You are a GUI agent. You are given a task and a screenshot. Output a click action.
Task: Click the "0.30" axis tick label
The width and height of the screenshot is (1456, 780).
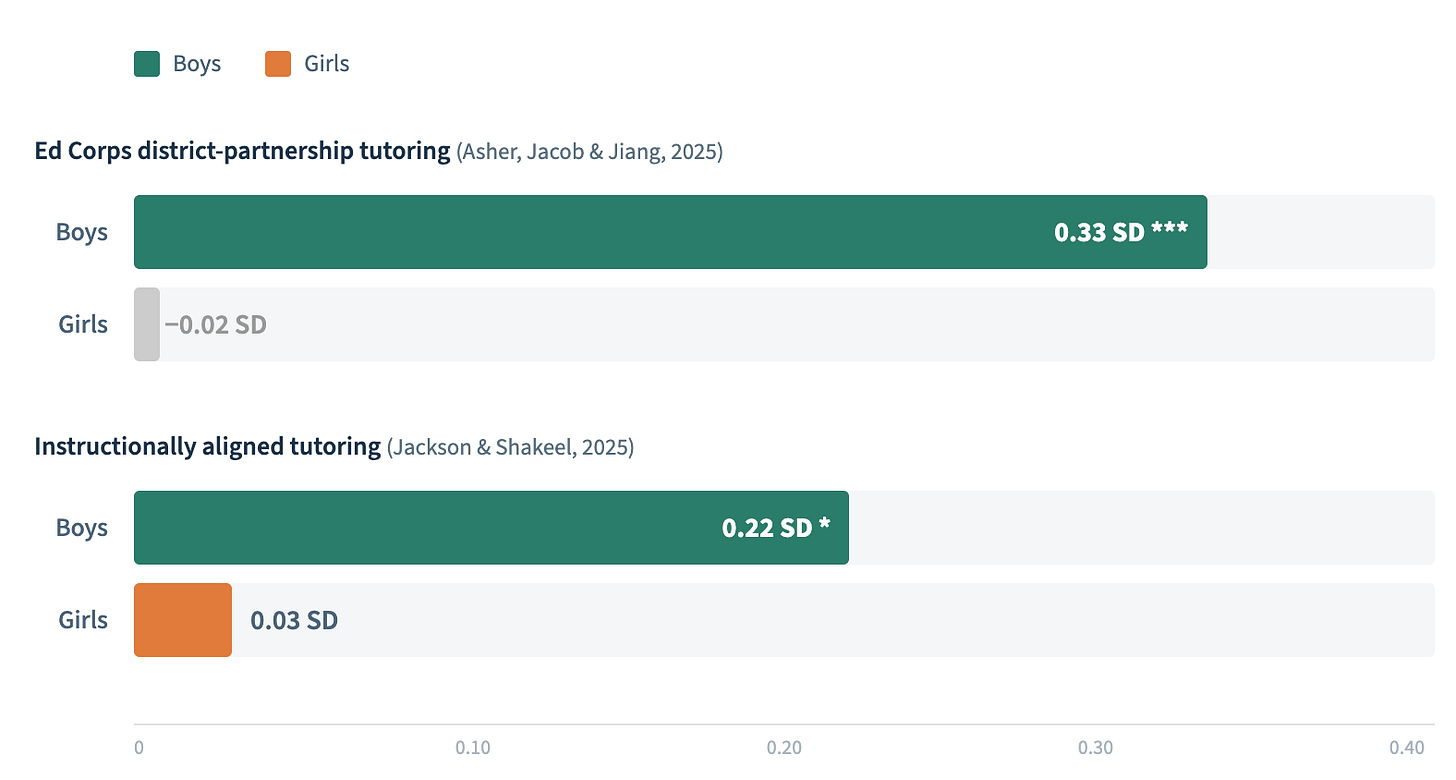[x=1096, y=747]
